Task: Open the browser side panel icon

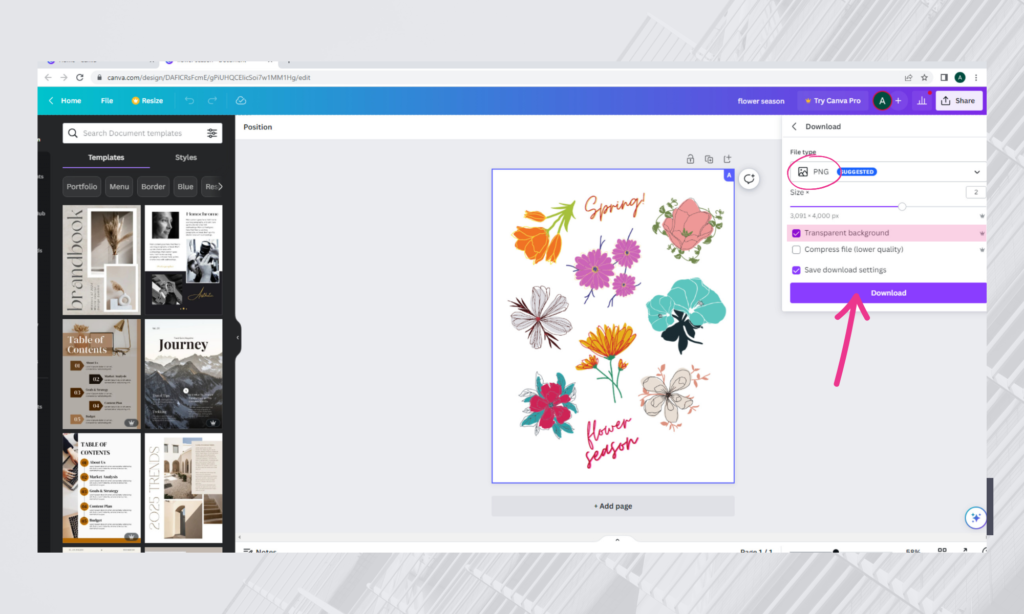Action: (944, 77)
